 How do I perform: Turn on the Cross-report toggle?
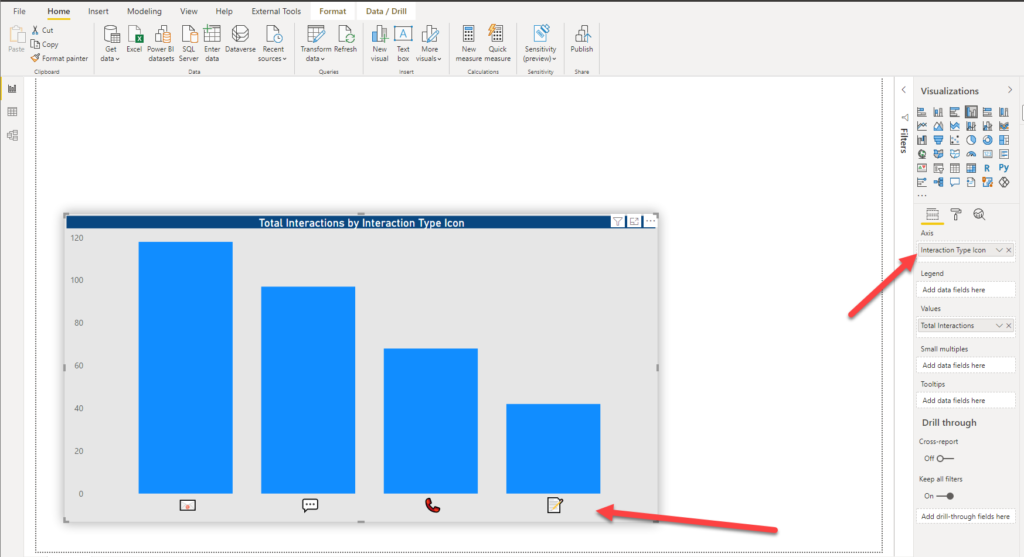coord(945,458)
